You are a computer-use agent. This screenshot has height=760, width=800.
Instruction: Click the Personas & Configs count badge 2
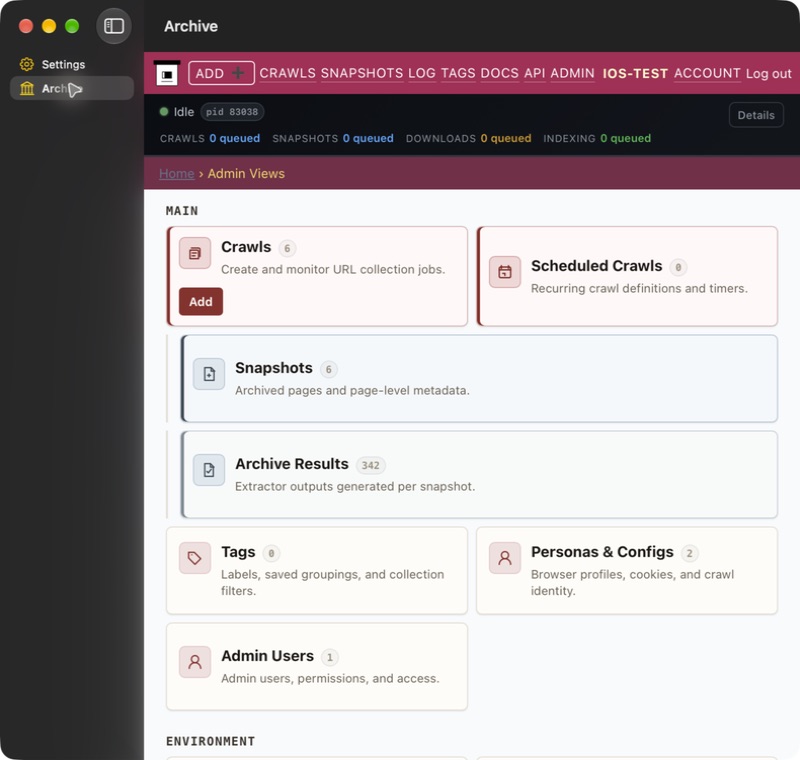[x=689, y=553]
